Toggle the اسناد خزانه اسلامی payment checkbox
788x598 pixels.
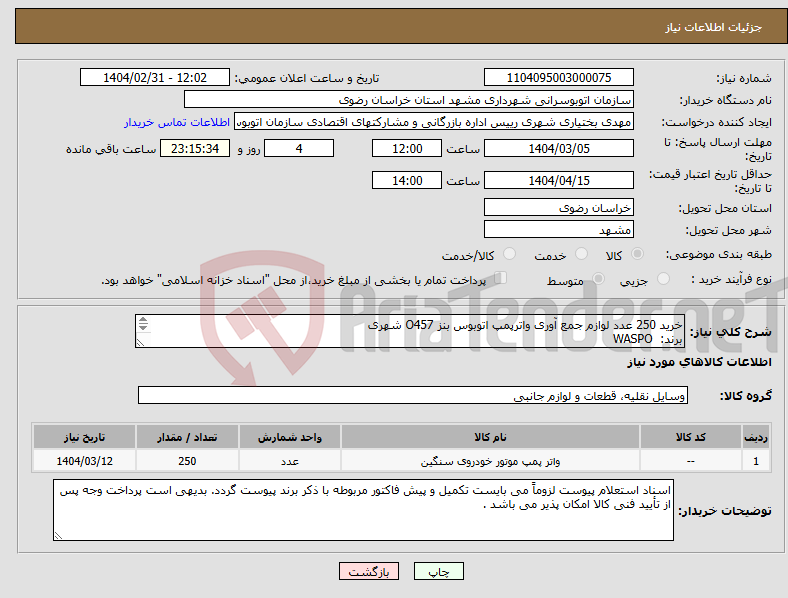pos(501,278)
